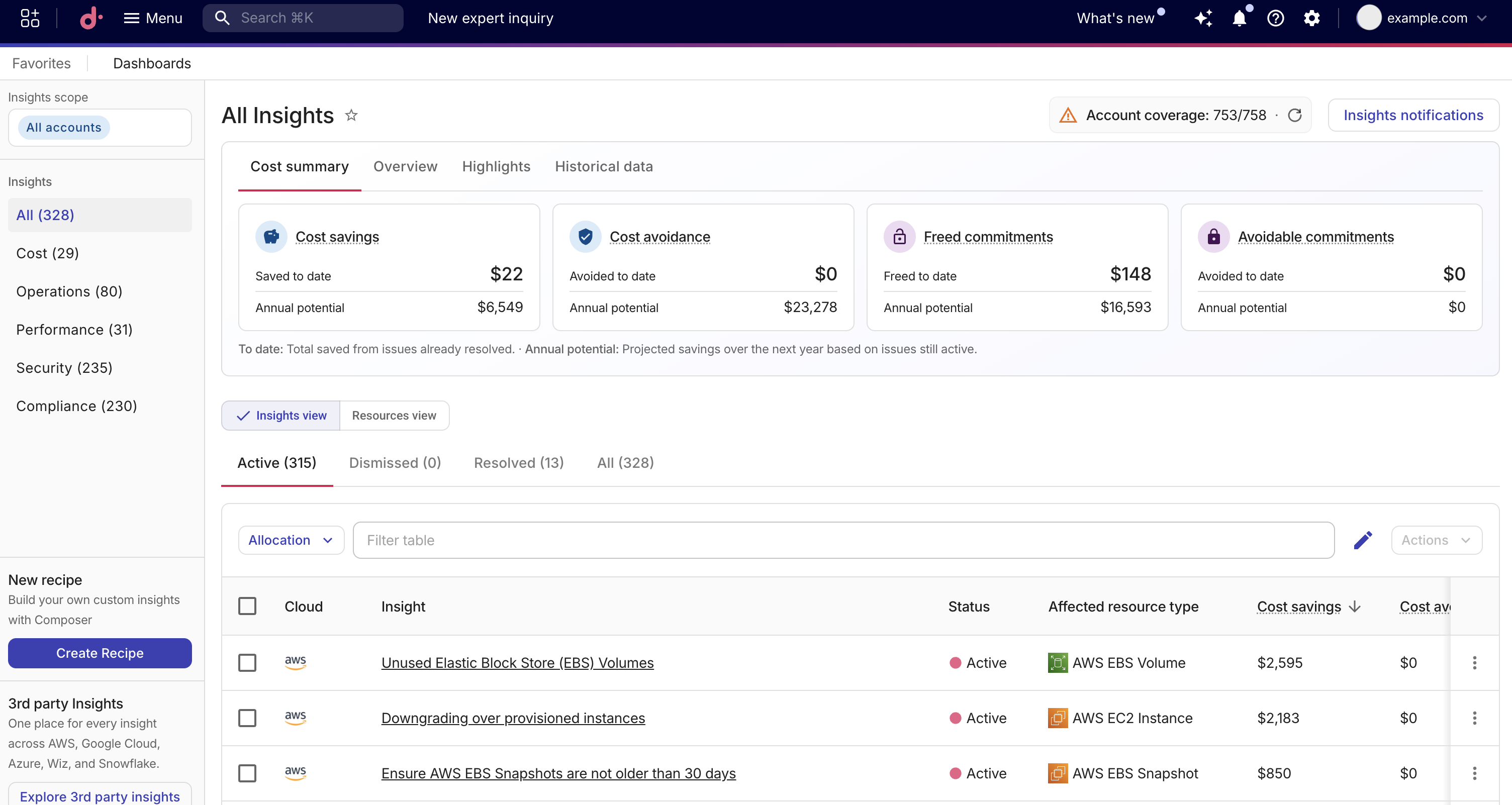Select Compliance (230) insights category

coord(100,406)
